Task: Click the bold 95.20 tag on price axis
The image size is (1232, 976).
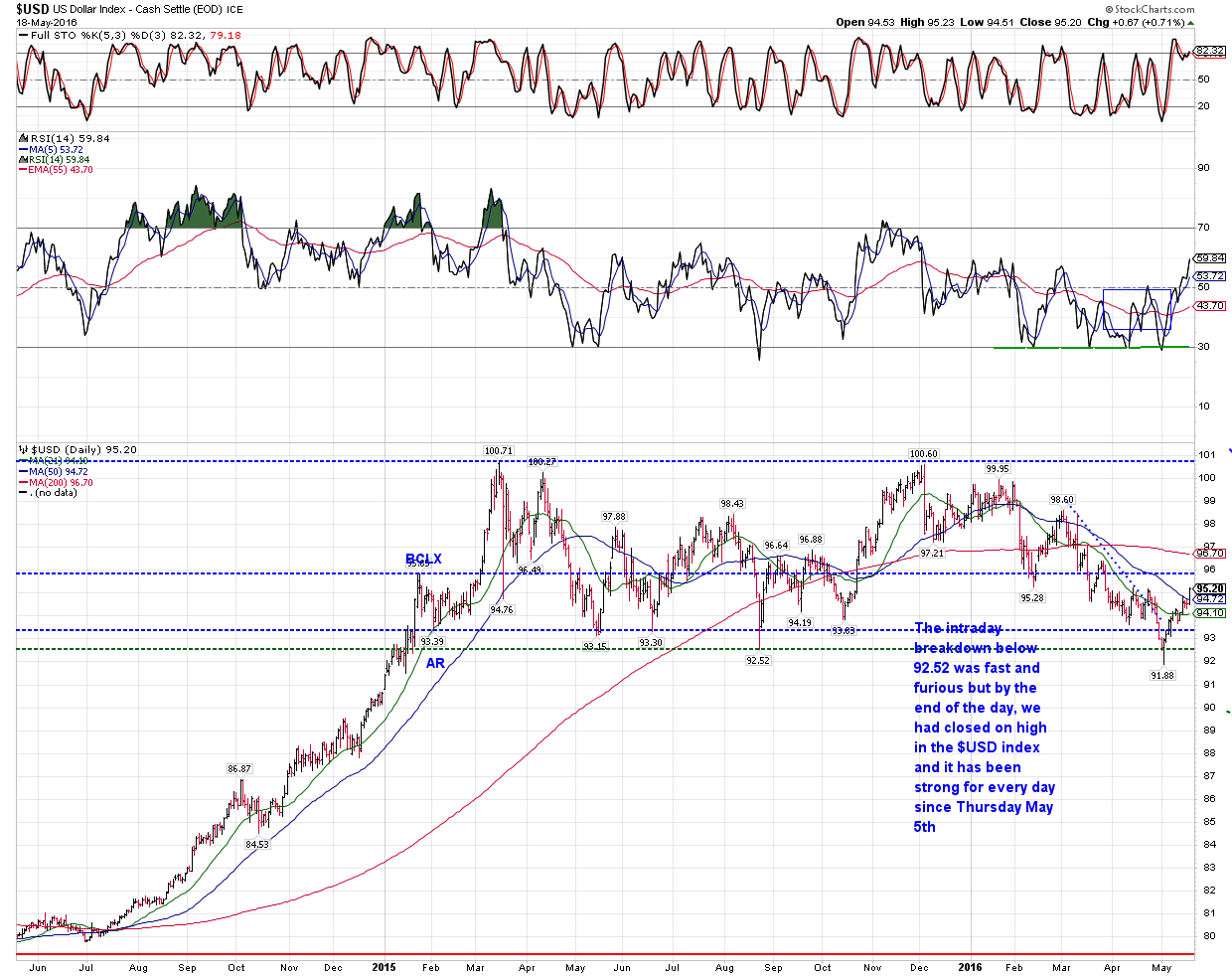Action: click(x=1210, y=588)
